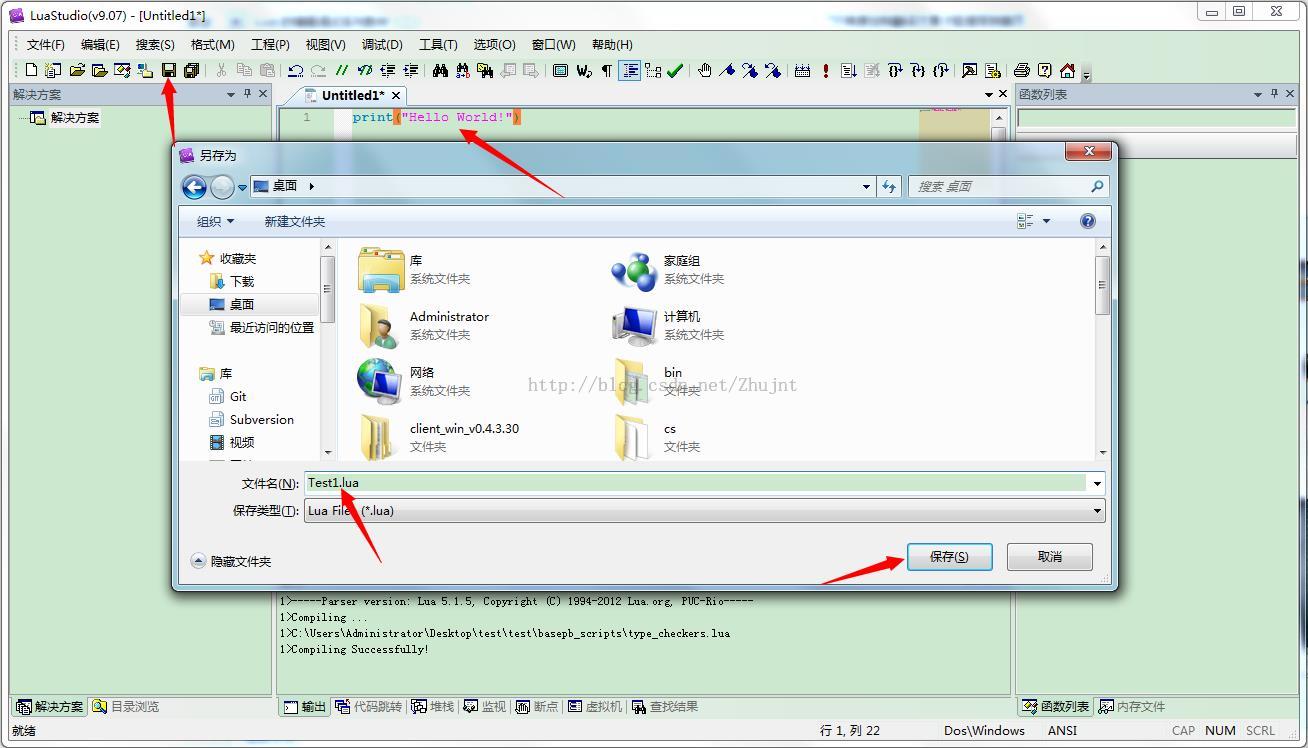This screenshot has width=1308, height=748.
Task: Open the 文件名 history dropdown
Action: 1097,483
